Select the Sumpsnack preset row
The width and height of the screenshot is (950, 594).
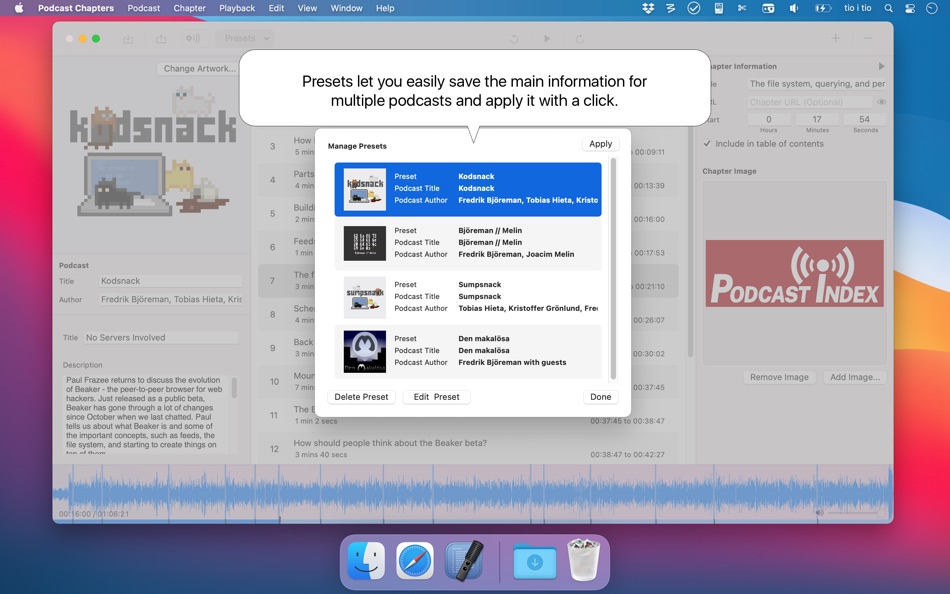(x=468, y=297)
